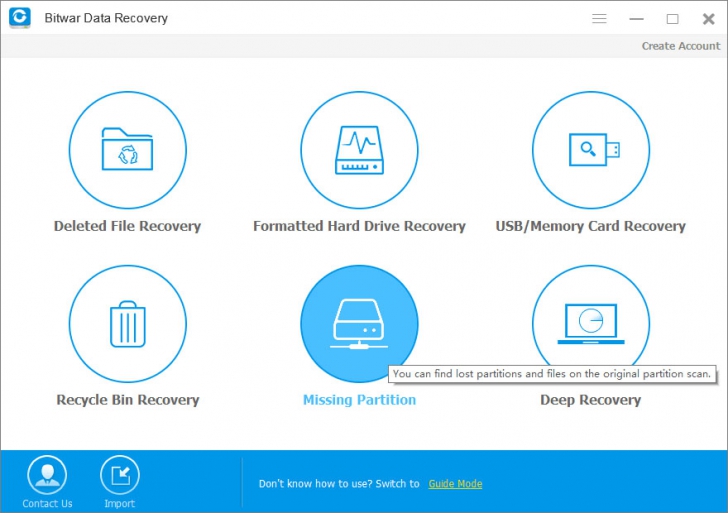Open the hamburger menu in title bar
This screenshot has width=728, height=513.
click(599, 19)
